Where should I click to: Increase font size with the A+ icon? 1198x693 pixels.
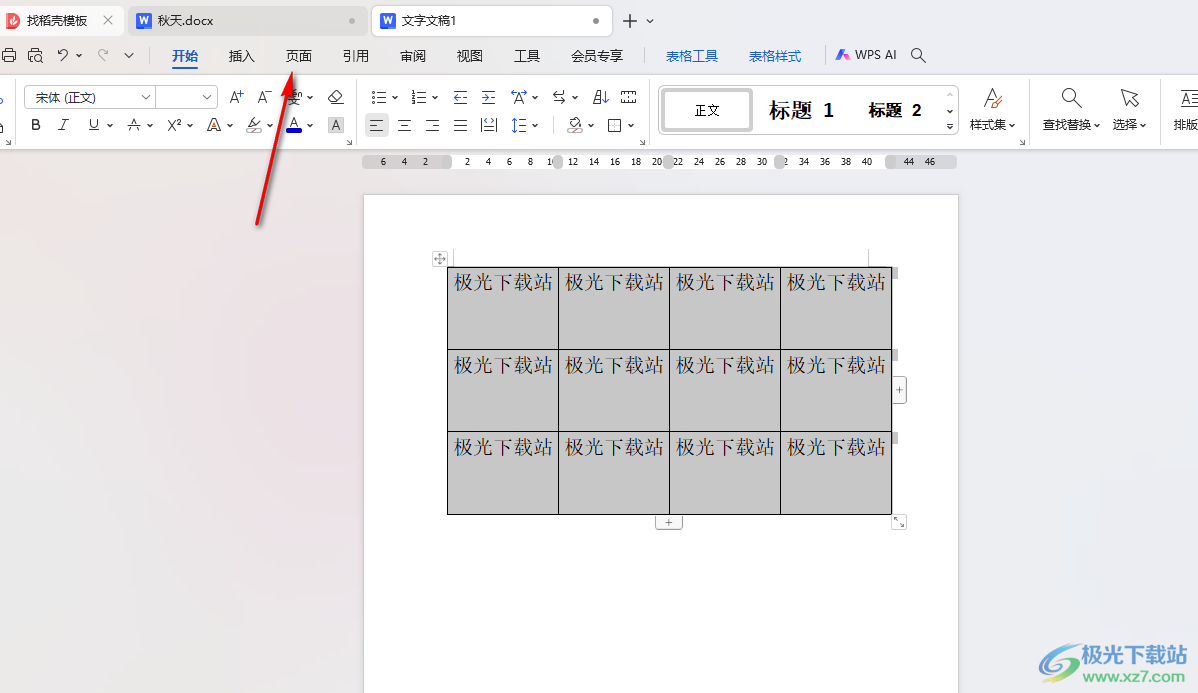237,97
